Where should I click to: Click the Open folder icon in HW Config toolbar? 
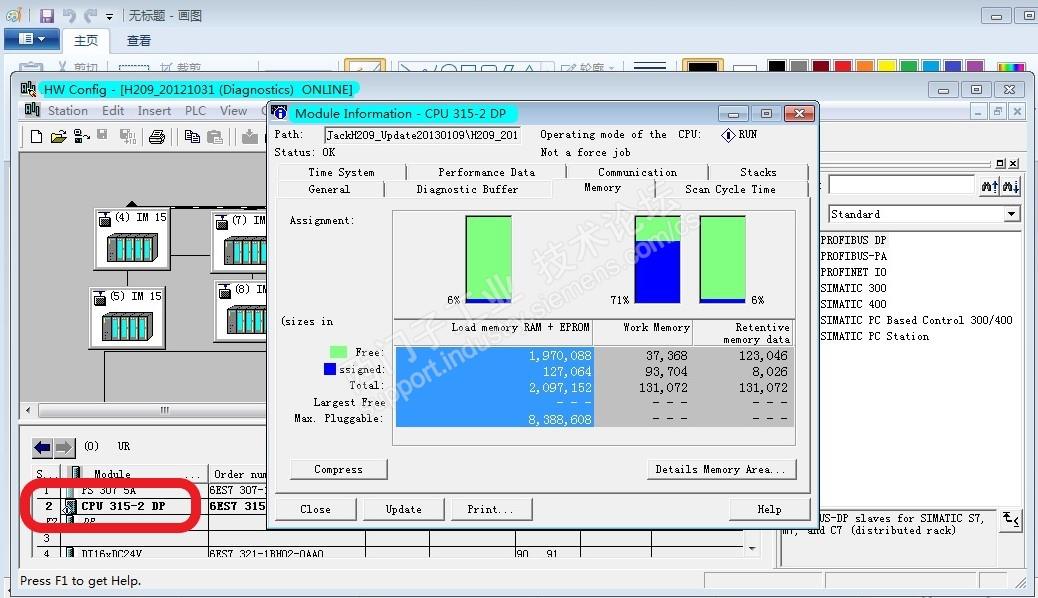pos(59,136)
